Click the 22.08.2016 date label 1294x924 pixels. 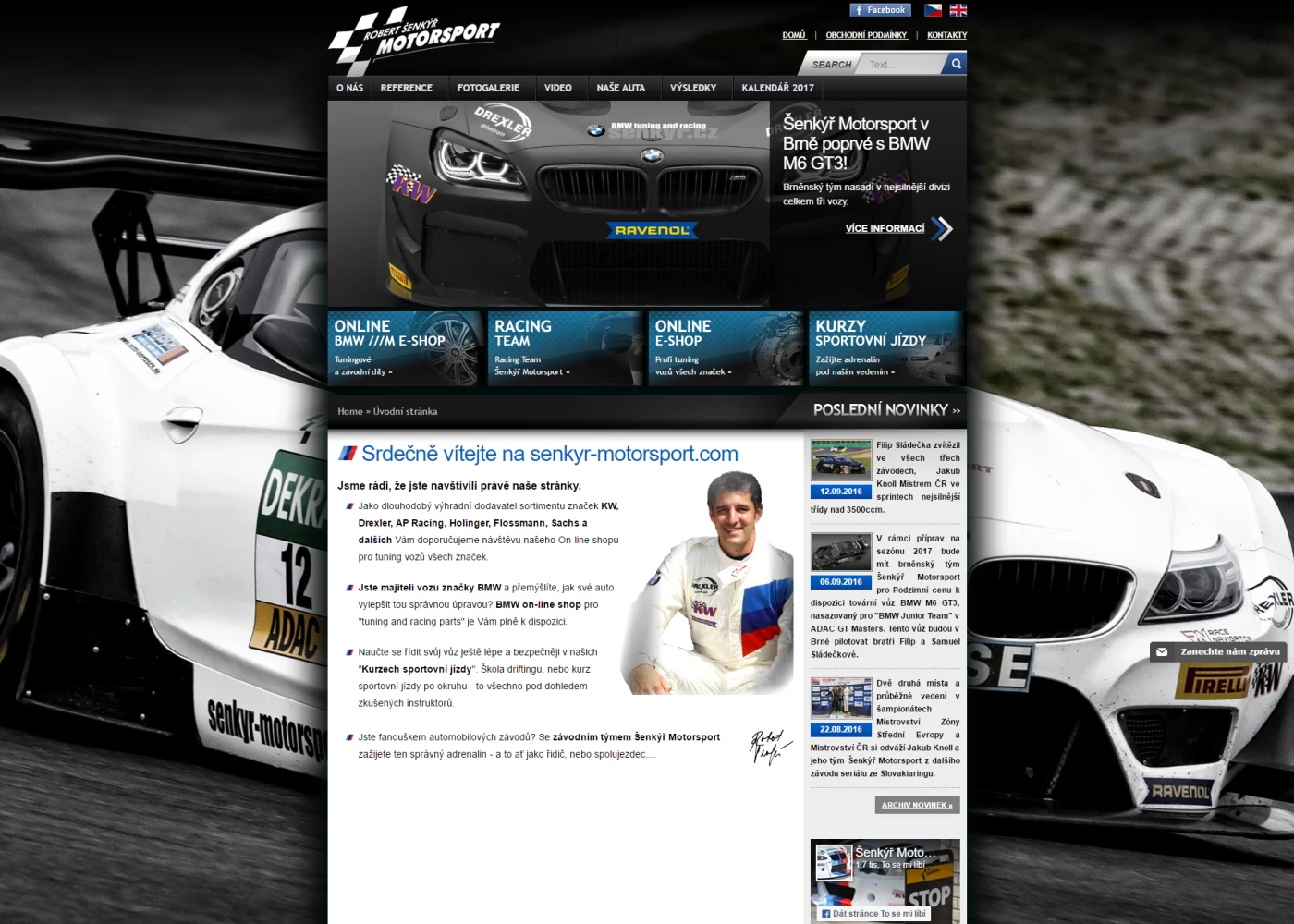tap(841, 729)
